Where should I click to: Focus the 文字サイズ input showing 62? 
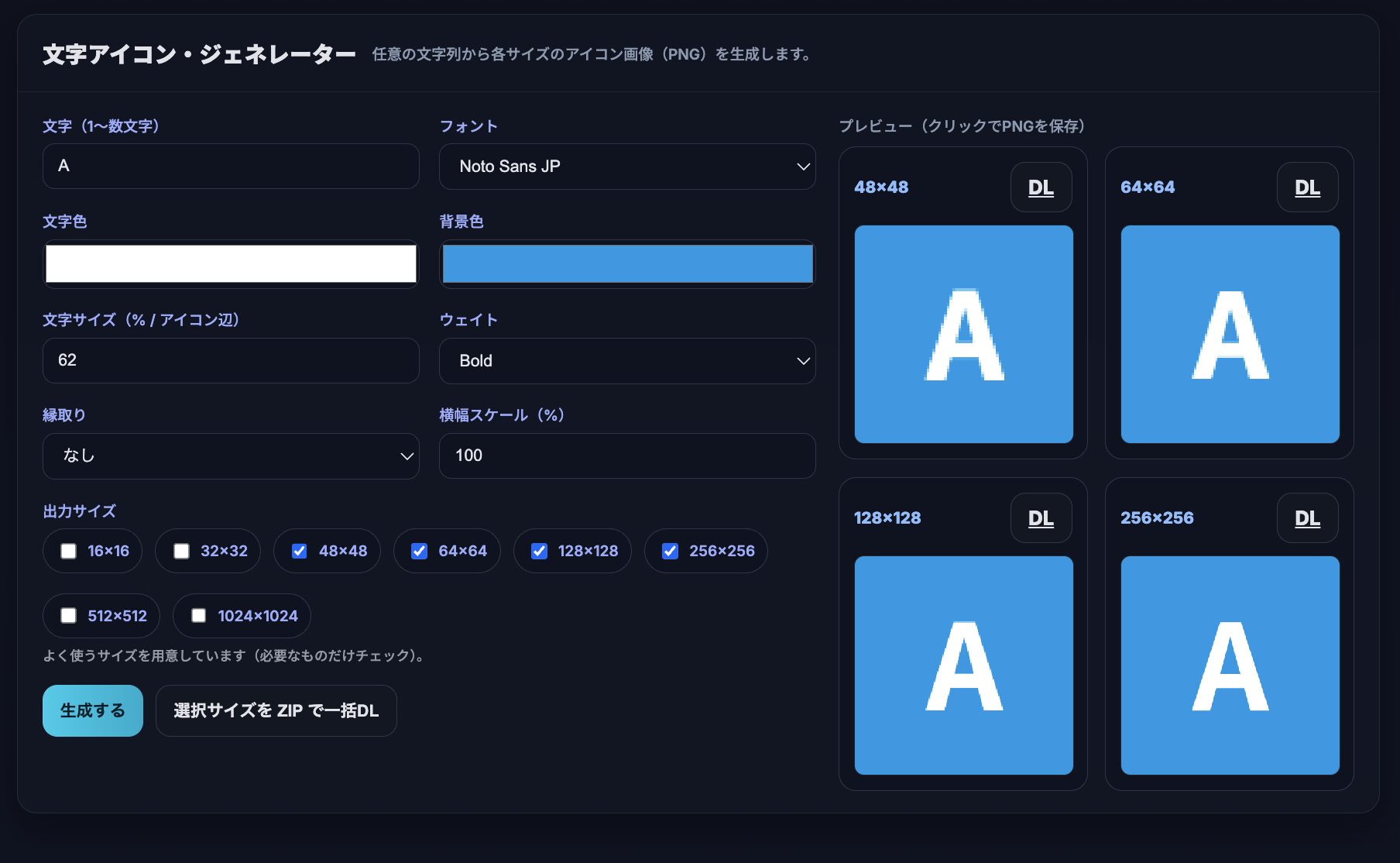(231, 360)
